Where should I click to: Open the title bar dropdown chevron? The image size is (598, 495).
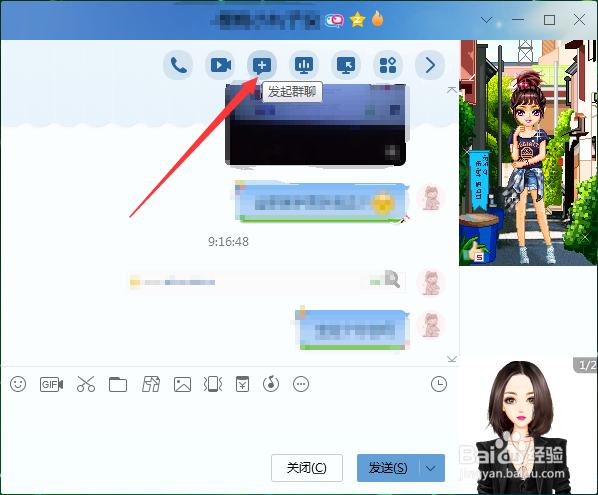point(486,20)
